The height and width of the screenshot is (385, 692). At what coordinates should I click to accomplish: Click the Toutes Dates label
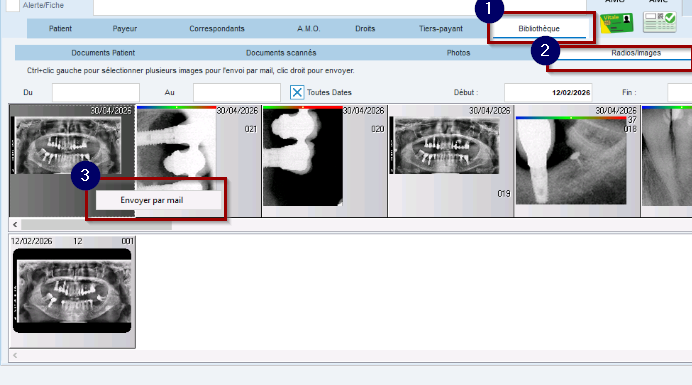[329, 93]
